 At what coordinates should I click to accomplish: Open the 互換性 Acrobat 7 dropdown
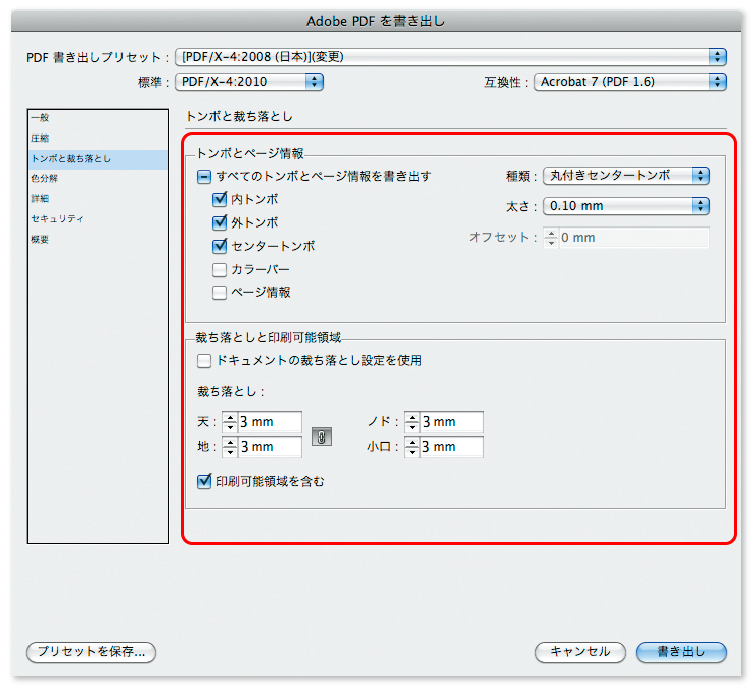(630, 82)
